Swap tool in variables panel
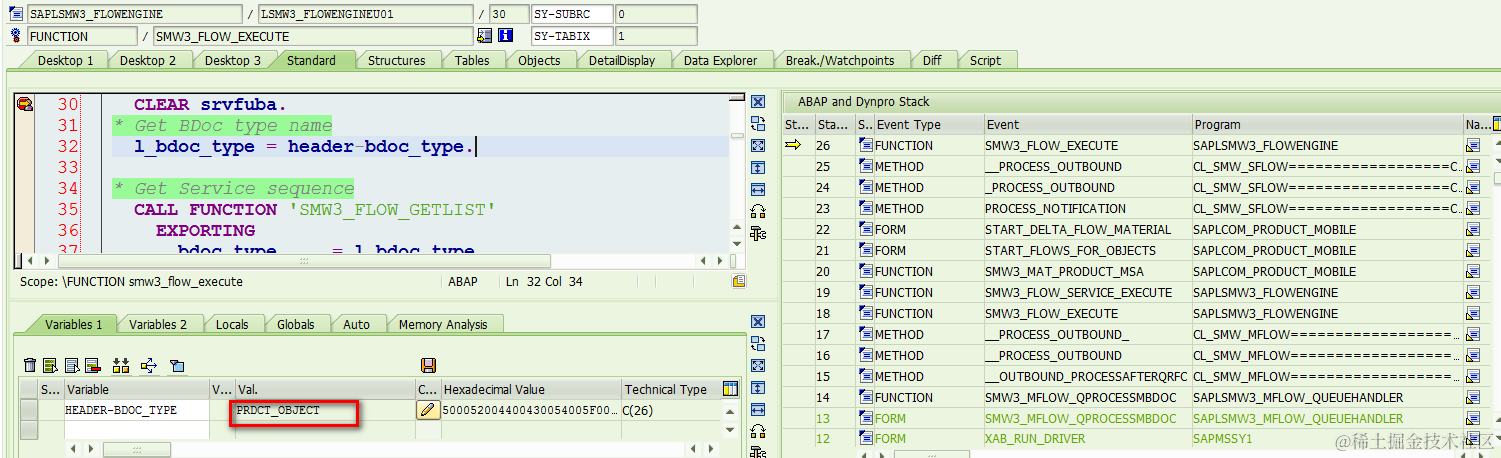Image resolution: width=1501 pixels, height=458 pixels. 758,344
